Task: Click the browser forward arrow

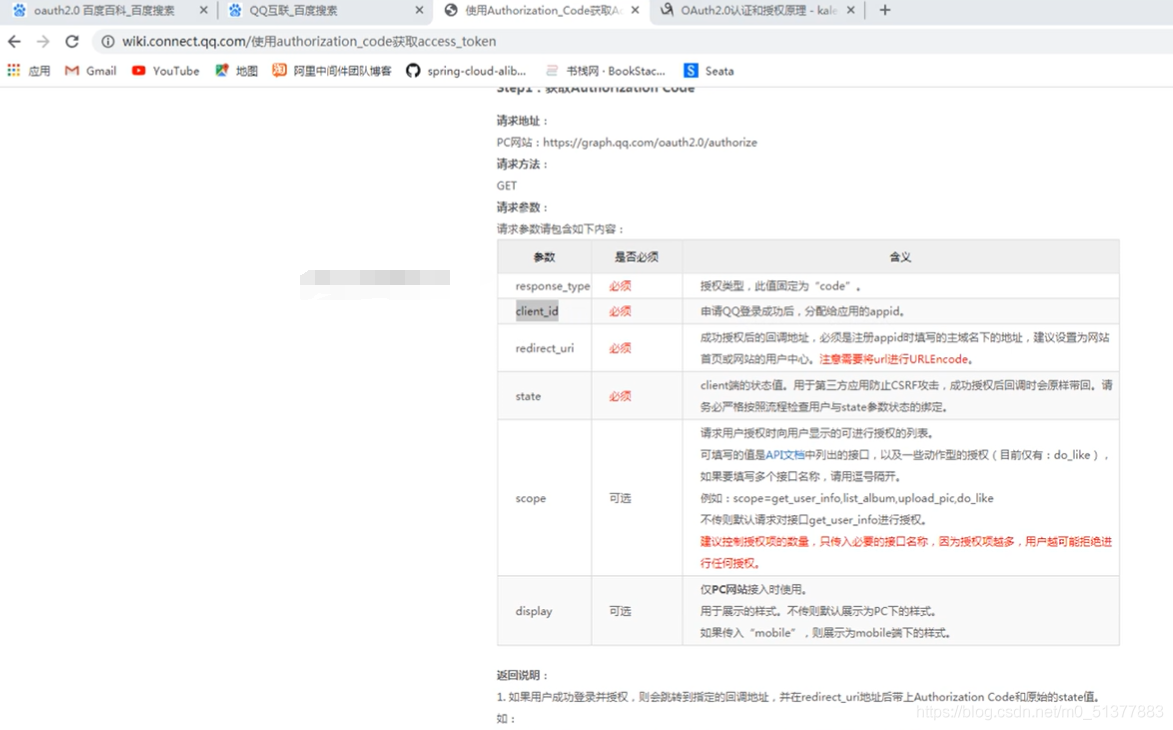Action: [43, 41]
